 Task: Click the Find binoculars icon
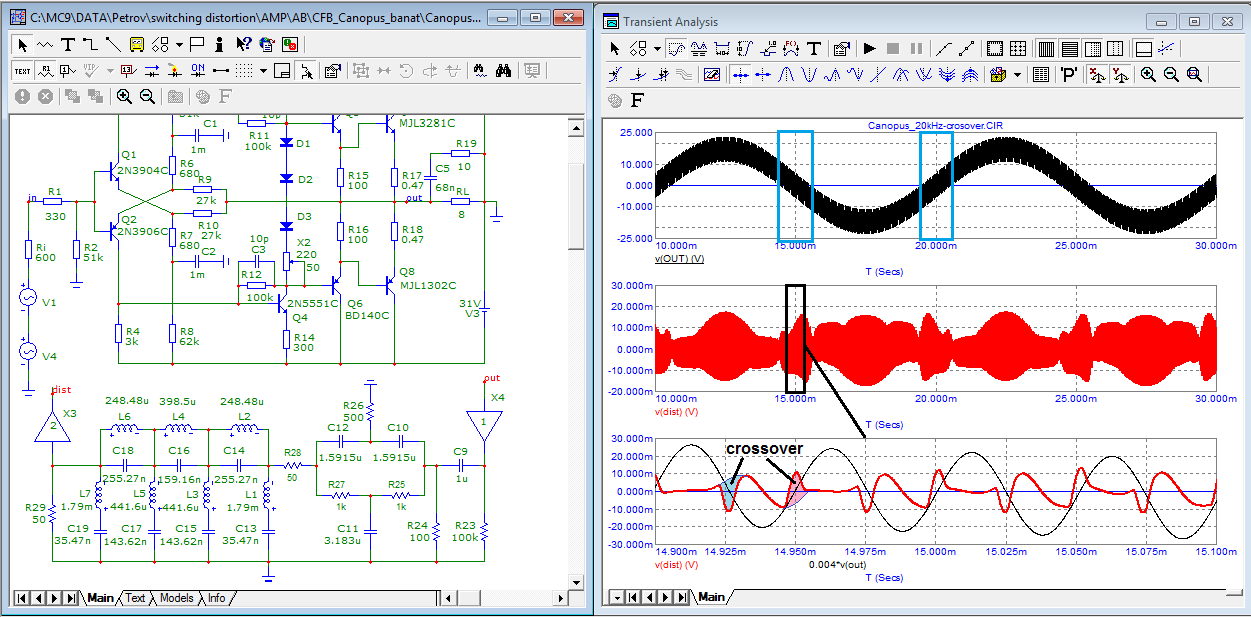click(504, 70)
